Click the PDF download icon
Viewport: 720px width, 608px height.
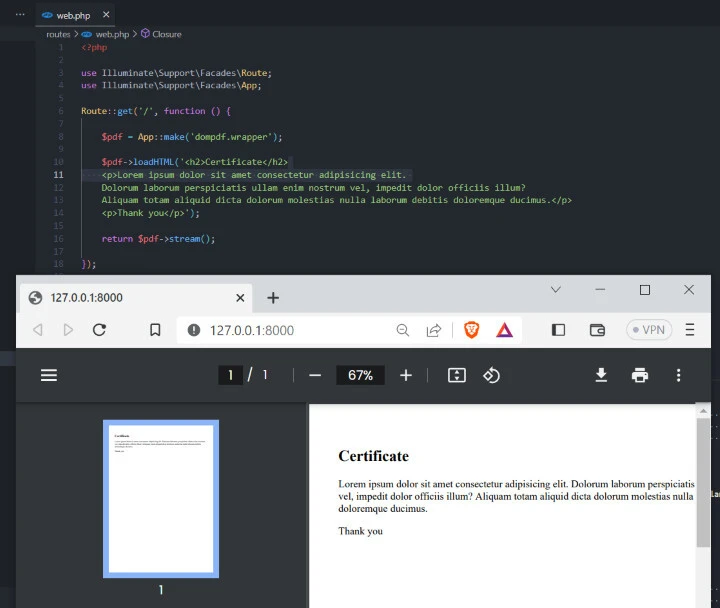pos(601,375)
